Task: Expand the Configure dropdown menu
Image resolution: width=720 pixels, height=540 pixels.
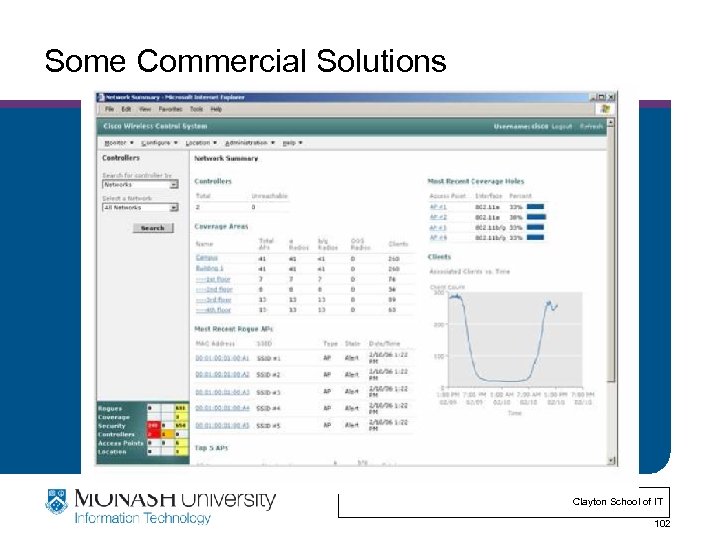Action: pyautogui.click(x=159, y=143)
